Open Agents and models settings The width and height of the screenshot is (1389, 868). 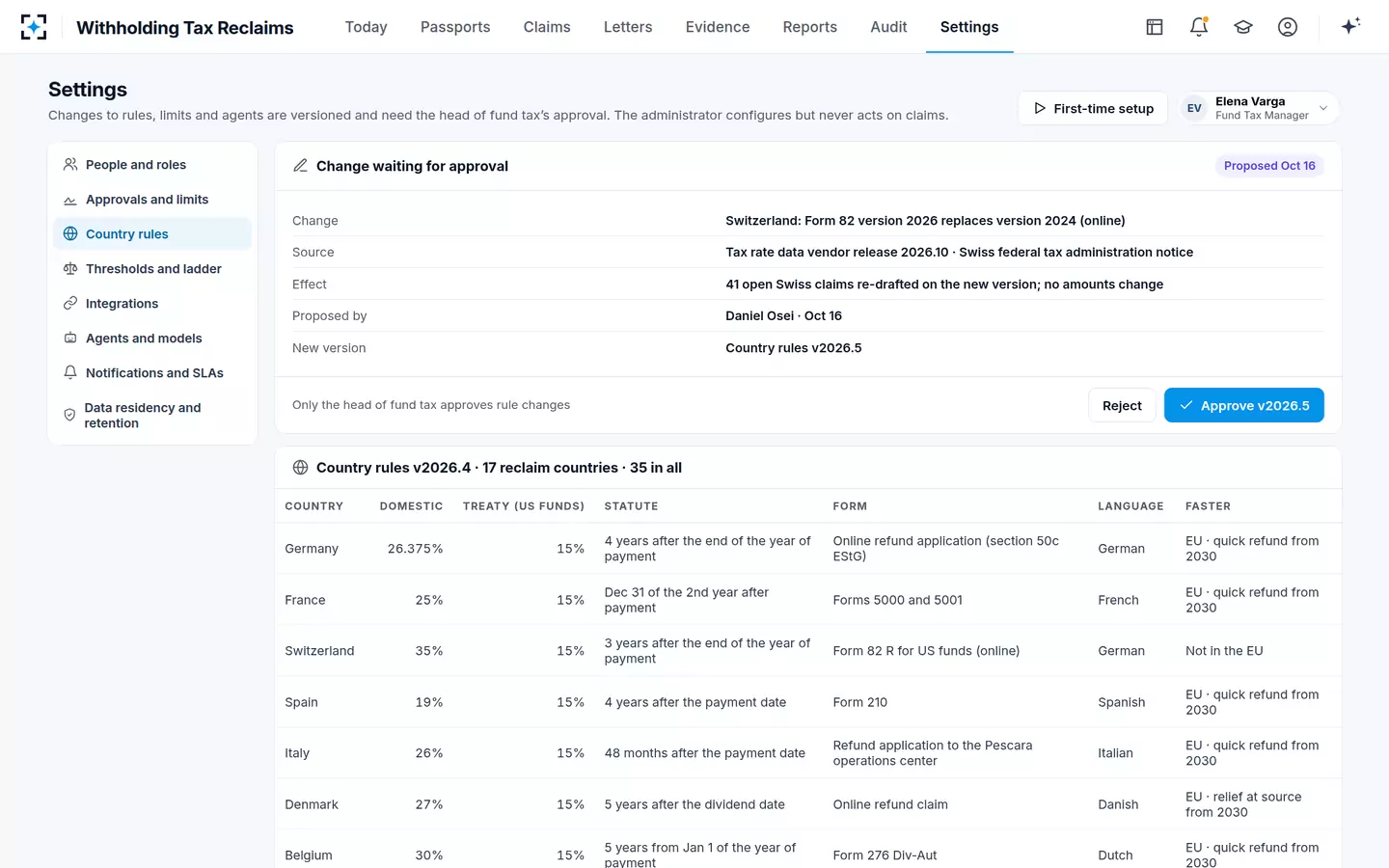click(152, 339)
